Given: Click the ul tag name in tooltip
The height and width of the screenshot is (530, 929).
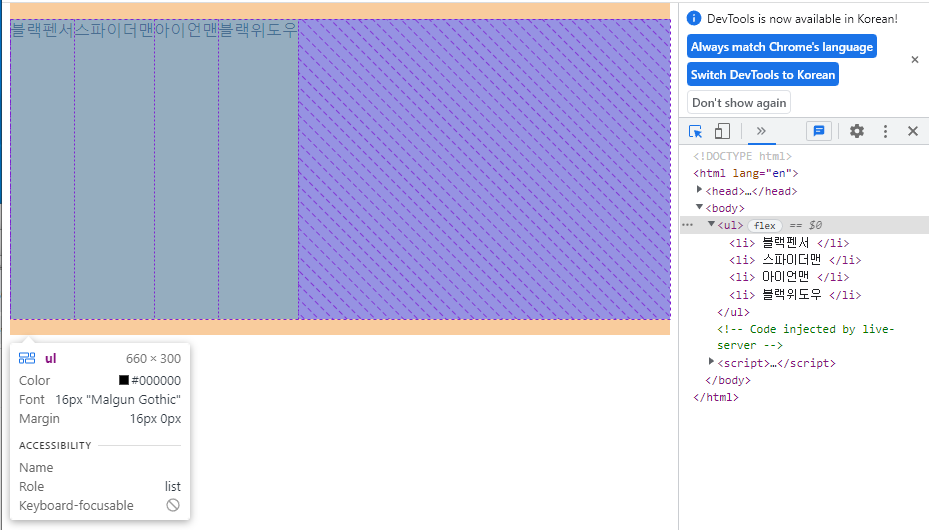Looking at the screenshot, I should 50,358.
